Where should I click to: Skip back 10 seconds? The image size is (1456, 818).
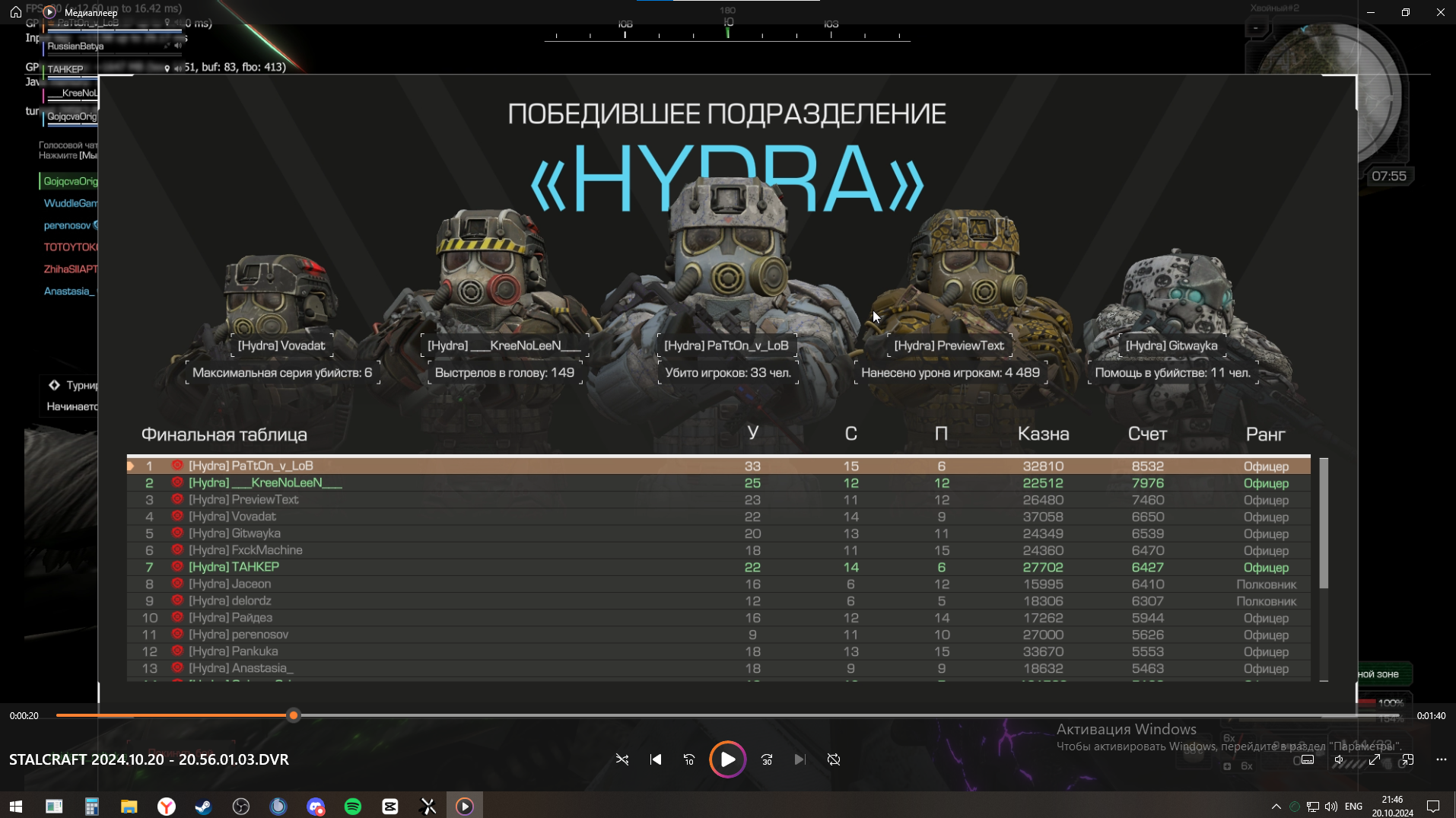click(x=689, y=759)
